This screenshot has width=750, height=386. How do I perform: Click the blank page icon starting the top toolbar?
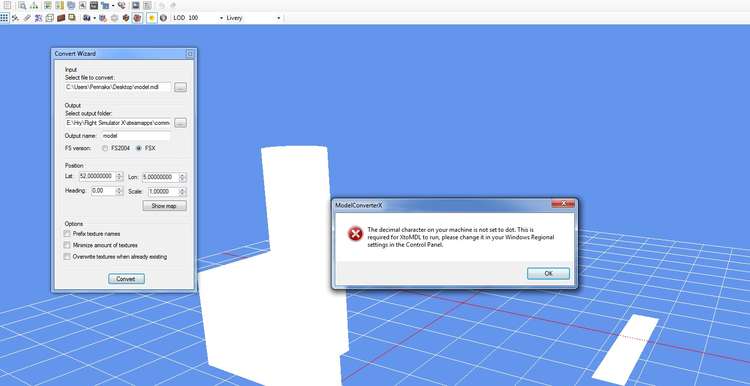pyautogui.click(x=7, y=5)
